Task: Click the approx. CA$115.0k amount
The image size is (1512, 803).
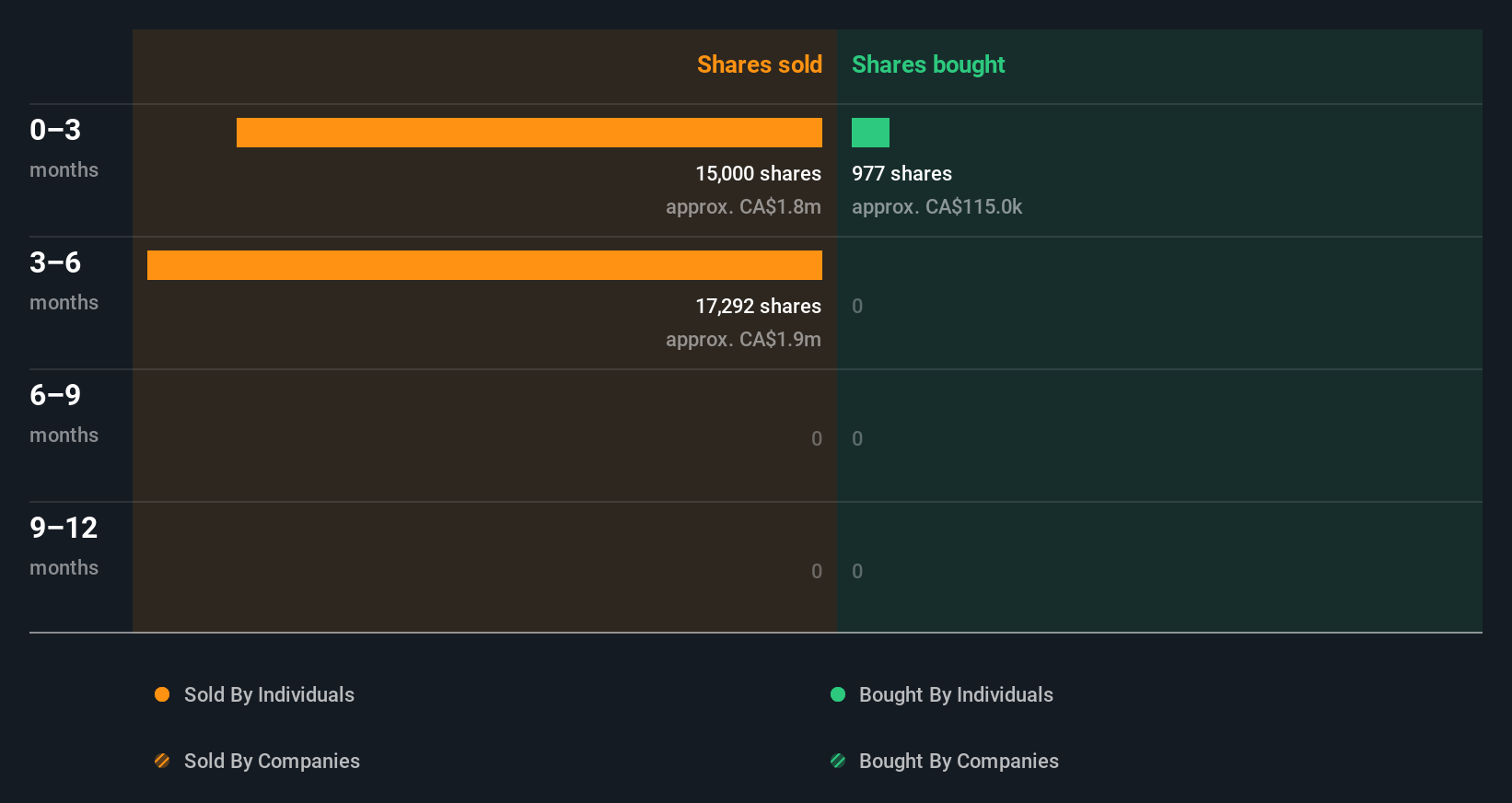Action: click(x=936, y=206)
